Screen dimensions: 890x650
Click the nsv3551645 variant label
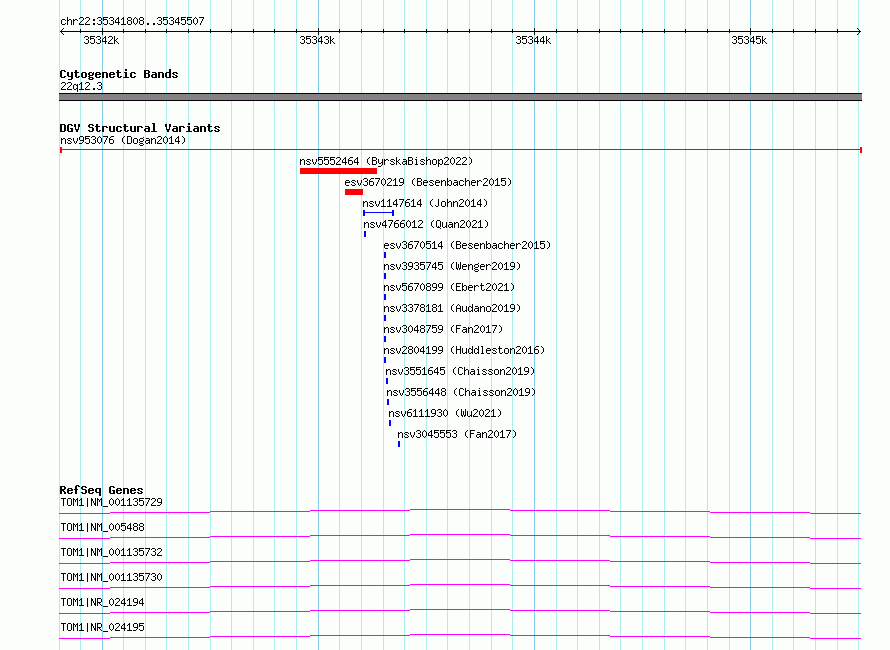(461, 371)
